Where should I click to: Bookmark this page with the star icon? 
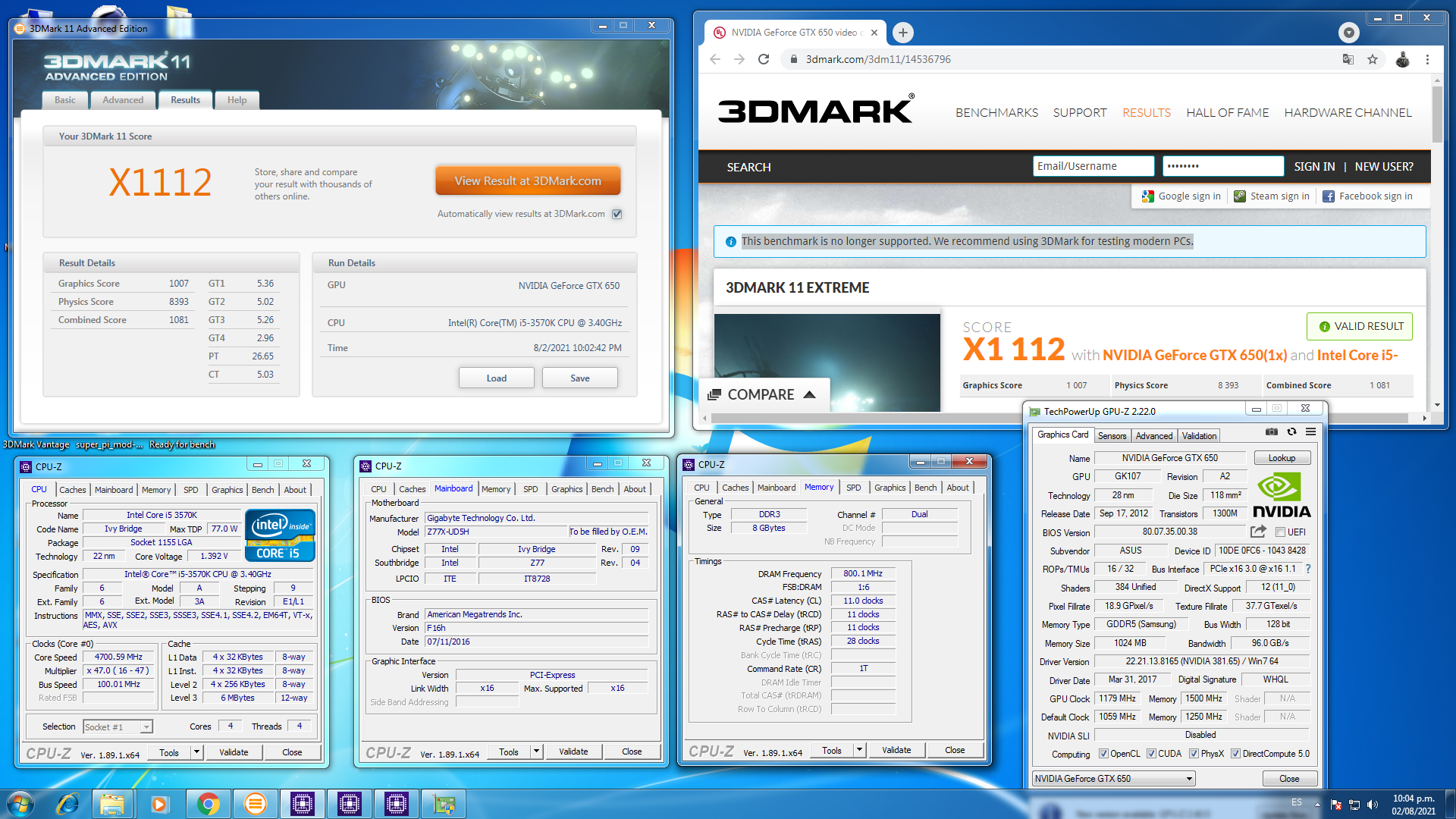[1373, 59]
